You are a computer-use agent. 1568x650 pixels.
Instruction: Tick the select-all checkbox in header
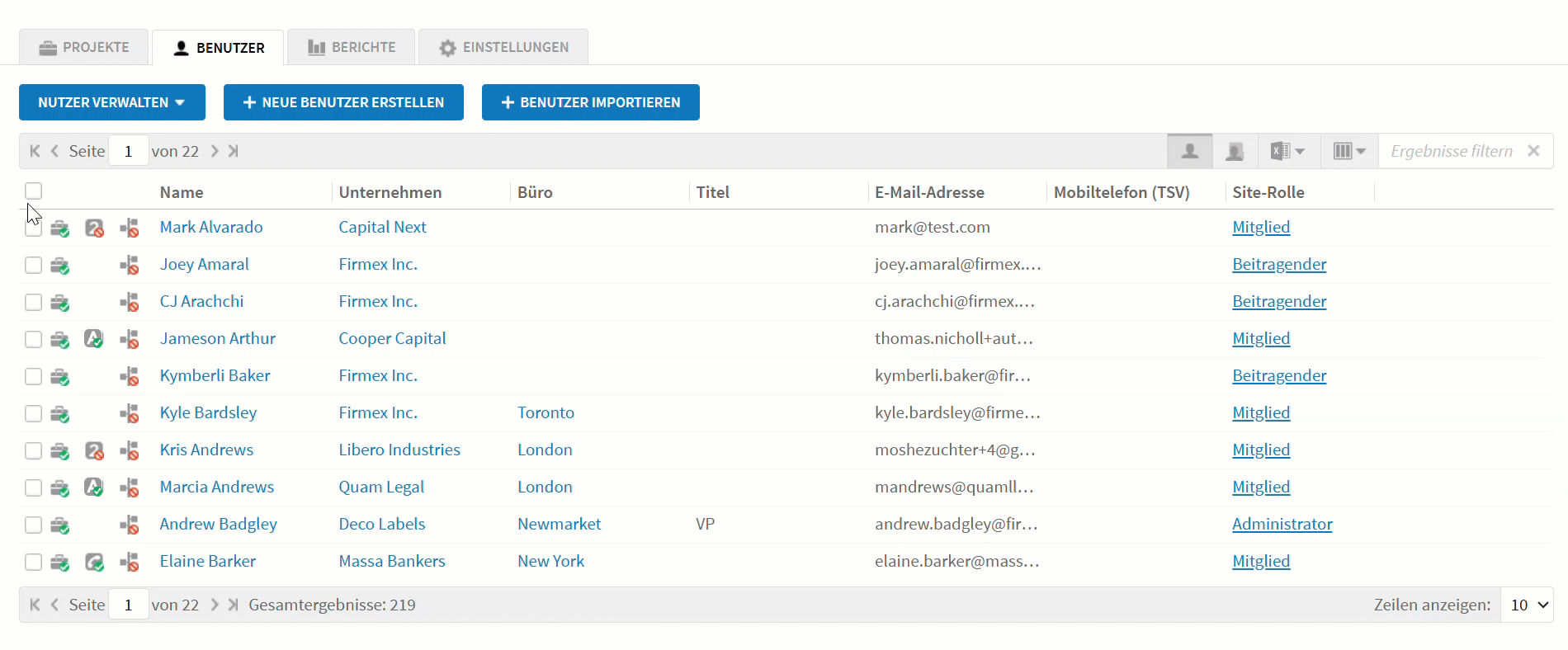(33, 191)
